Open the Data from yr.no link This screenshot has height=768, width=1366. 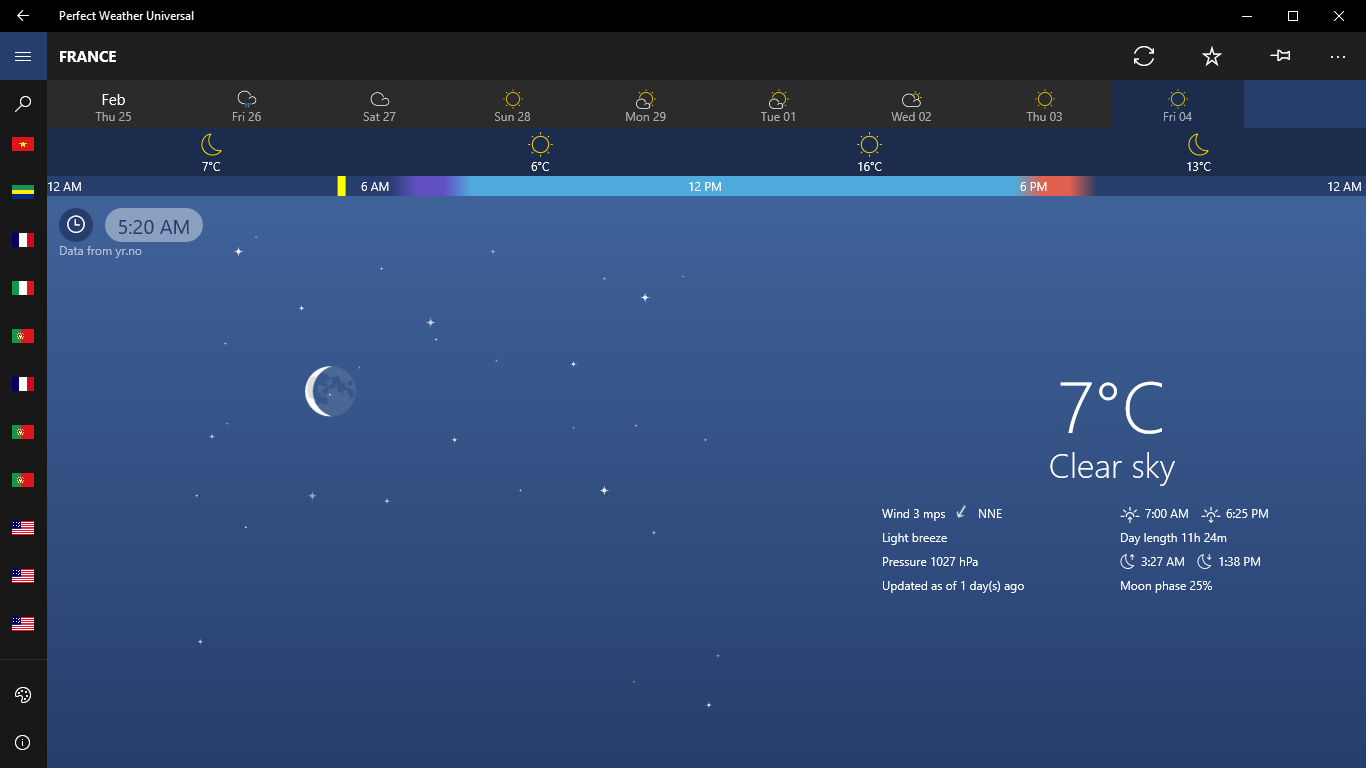99,250
